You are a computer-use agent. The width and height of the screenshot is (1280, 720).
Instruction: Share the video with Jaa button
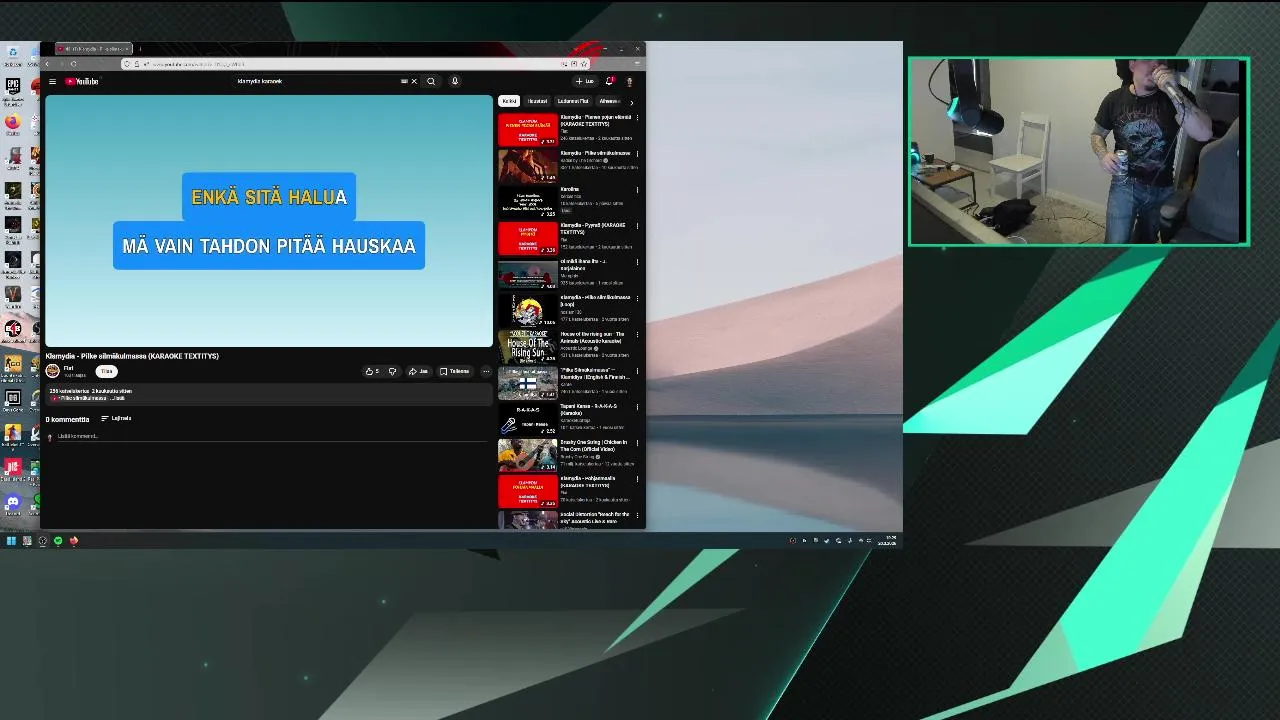[x=418, y=371]
